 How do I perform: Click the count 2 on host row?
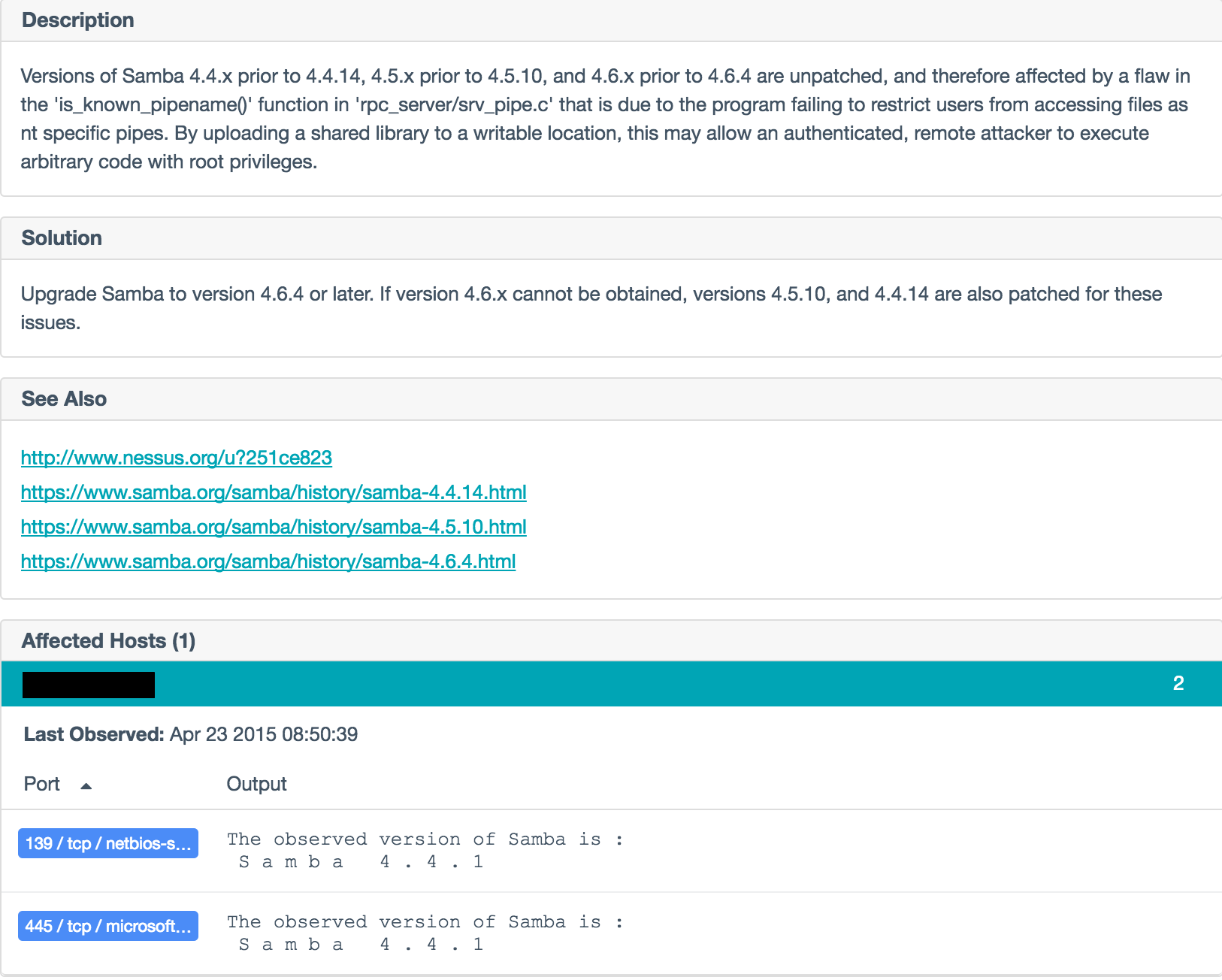[1178, 683]
